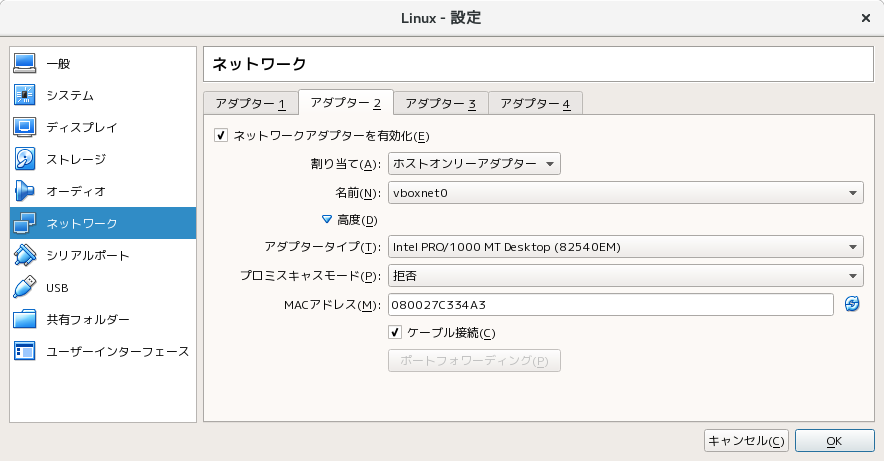The image size is (884, 461).
Task: Click the ネットワーク page heading text
Action: 259,64
